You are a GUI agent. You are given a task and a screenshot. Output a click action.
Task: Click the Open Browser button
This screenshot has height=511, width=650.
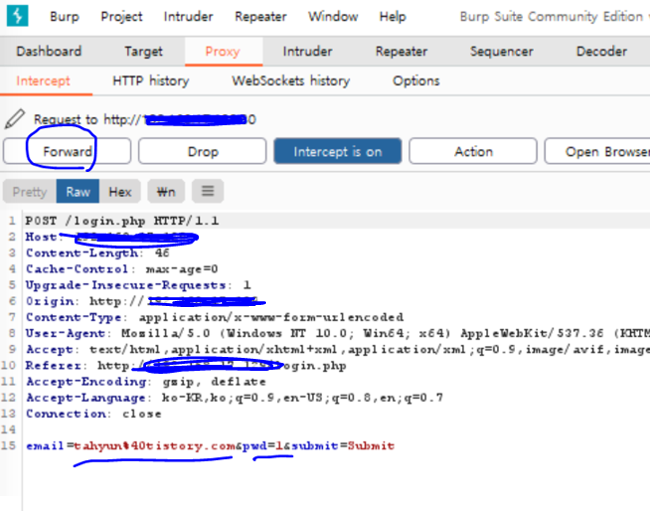point(598,151)
